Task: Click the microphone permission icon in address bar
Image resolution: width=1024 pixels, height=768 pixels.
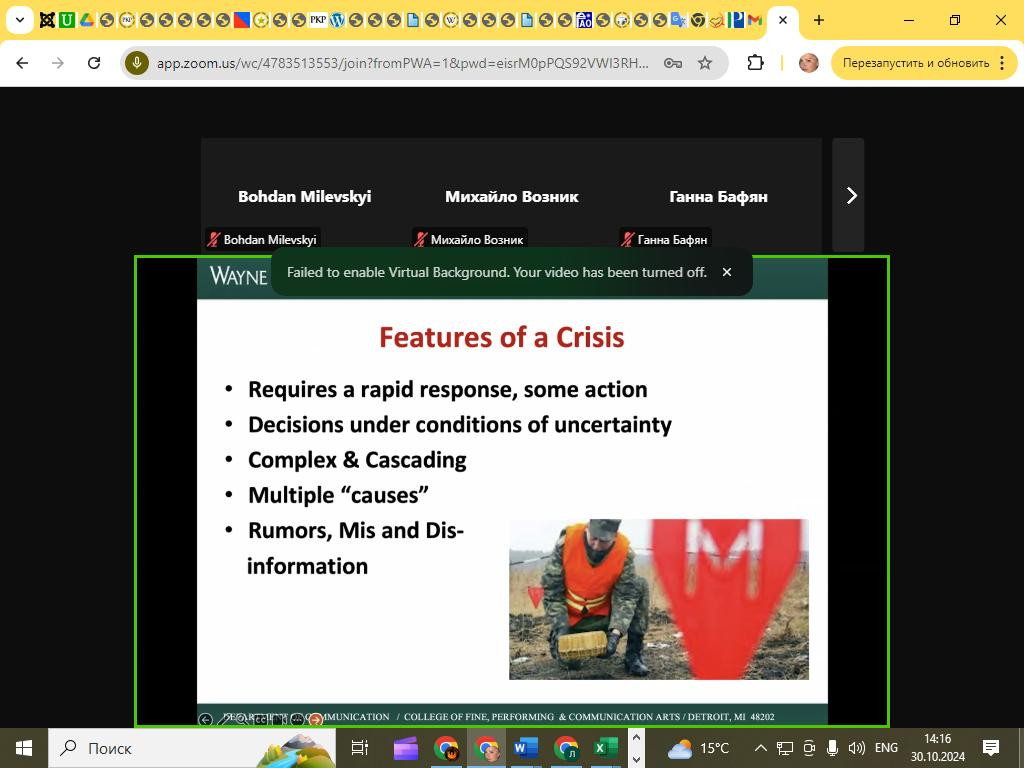Action: click(x=137, y=63)
